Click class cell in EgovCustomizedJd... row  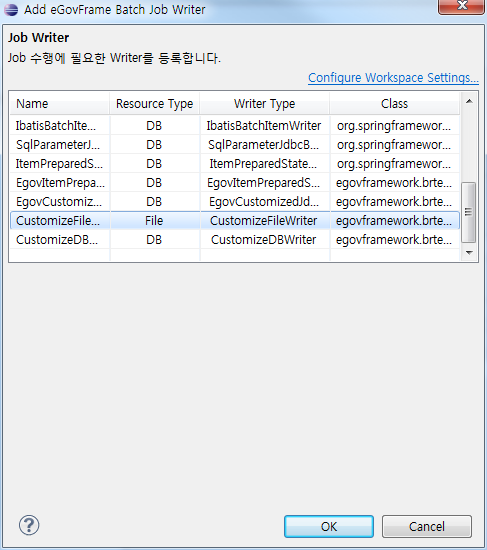tap(394, 202)
